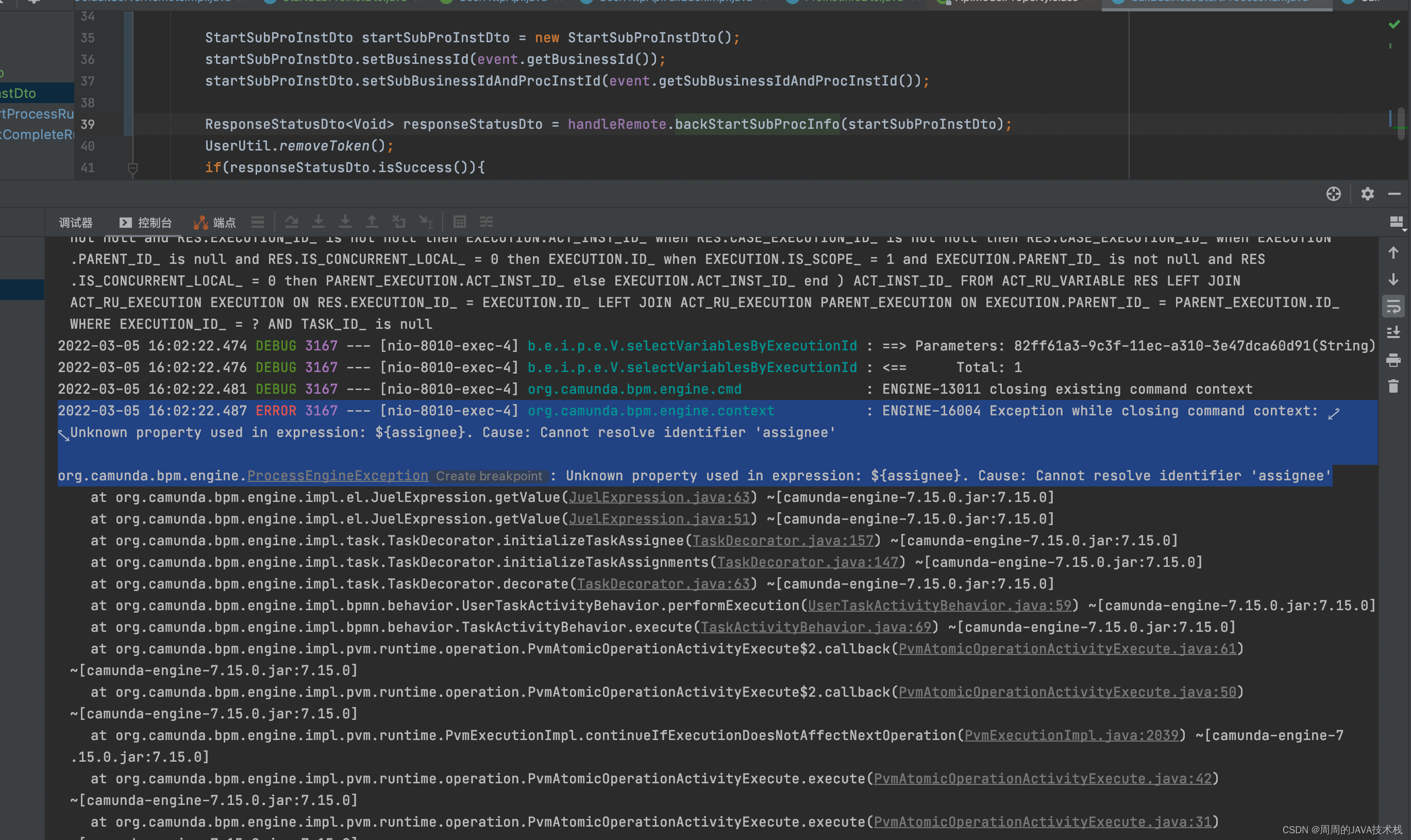The width and height of the screenshot is (1411, 840).
Task: Collapse the if block at line 41
Action: (132, 168)
